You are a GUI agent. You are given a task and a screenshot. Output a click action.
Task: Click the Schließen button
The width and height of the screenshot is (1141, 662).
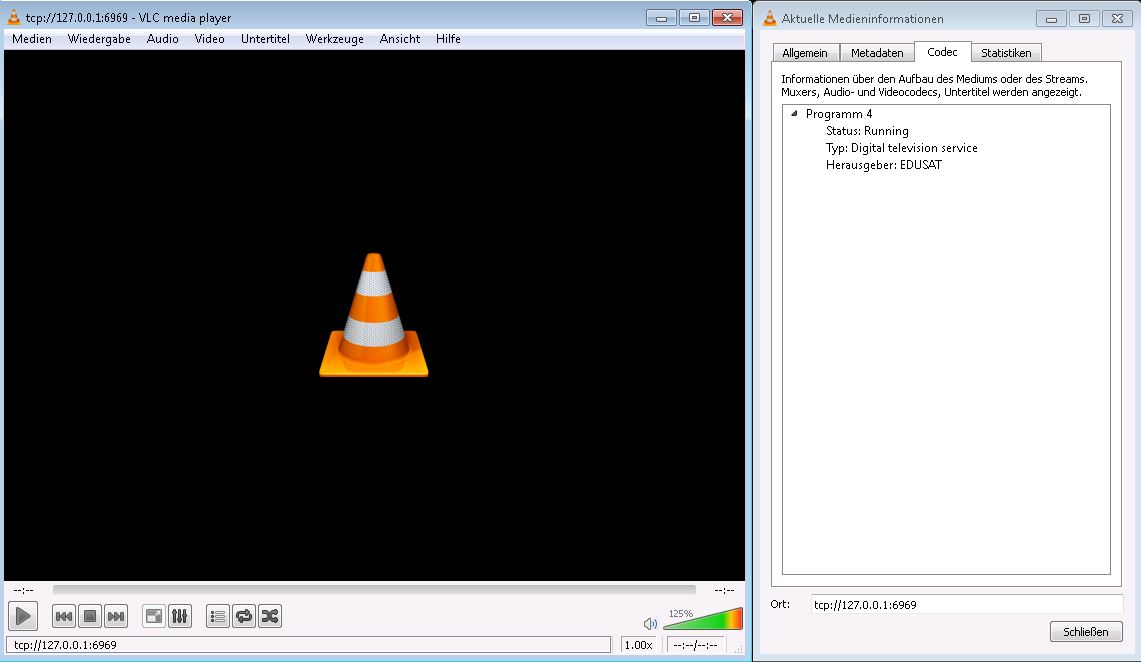coord(1086,631)
